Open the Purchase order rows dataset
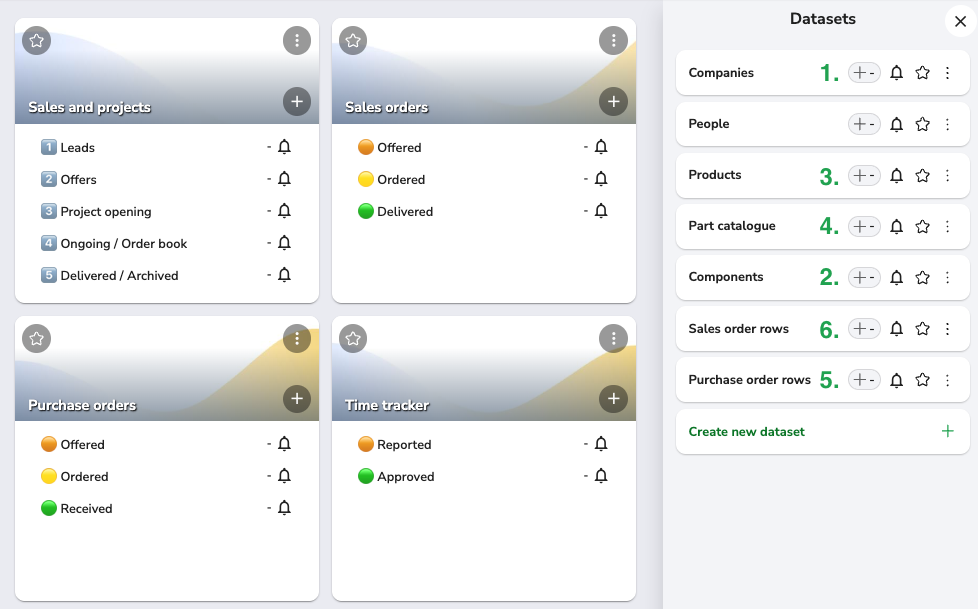 pyautogui.click(x=749, y=379)
